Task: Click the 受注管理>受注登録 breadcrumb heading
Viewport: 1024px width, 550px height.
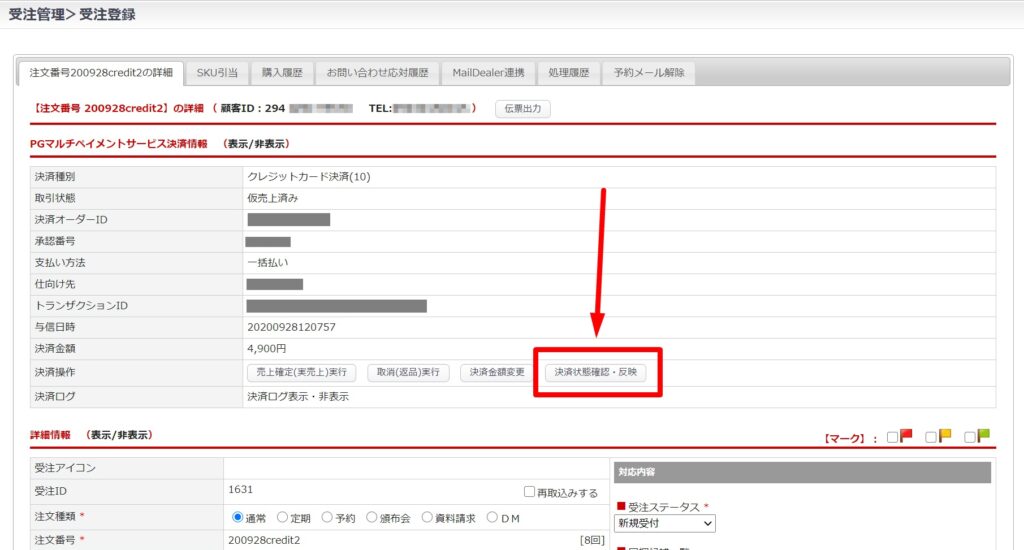Action: pyautogui.click(x=72, y=14)
